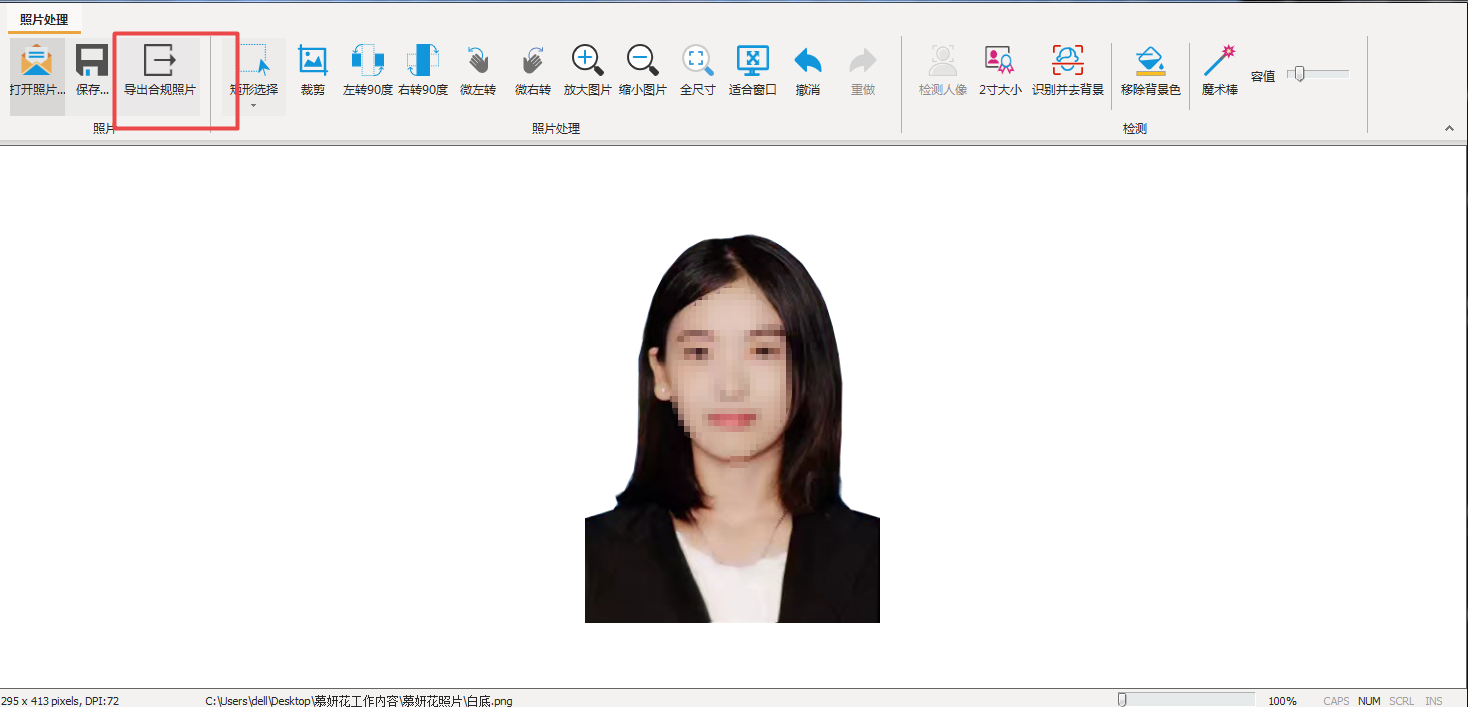Viewport: 1468px width, 707px height.
Task: Nudge rotation using 微左转
Action: 478,70
